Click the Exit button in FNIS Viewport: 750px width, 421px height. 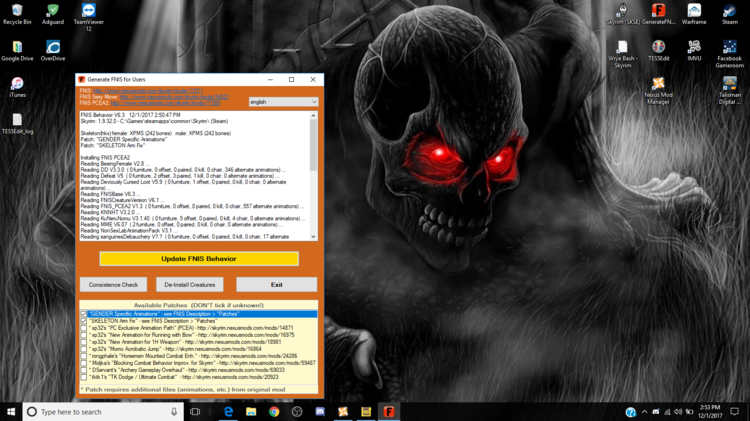[276, 285]
